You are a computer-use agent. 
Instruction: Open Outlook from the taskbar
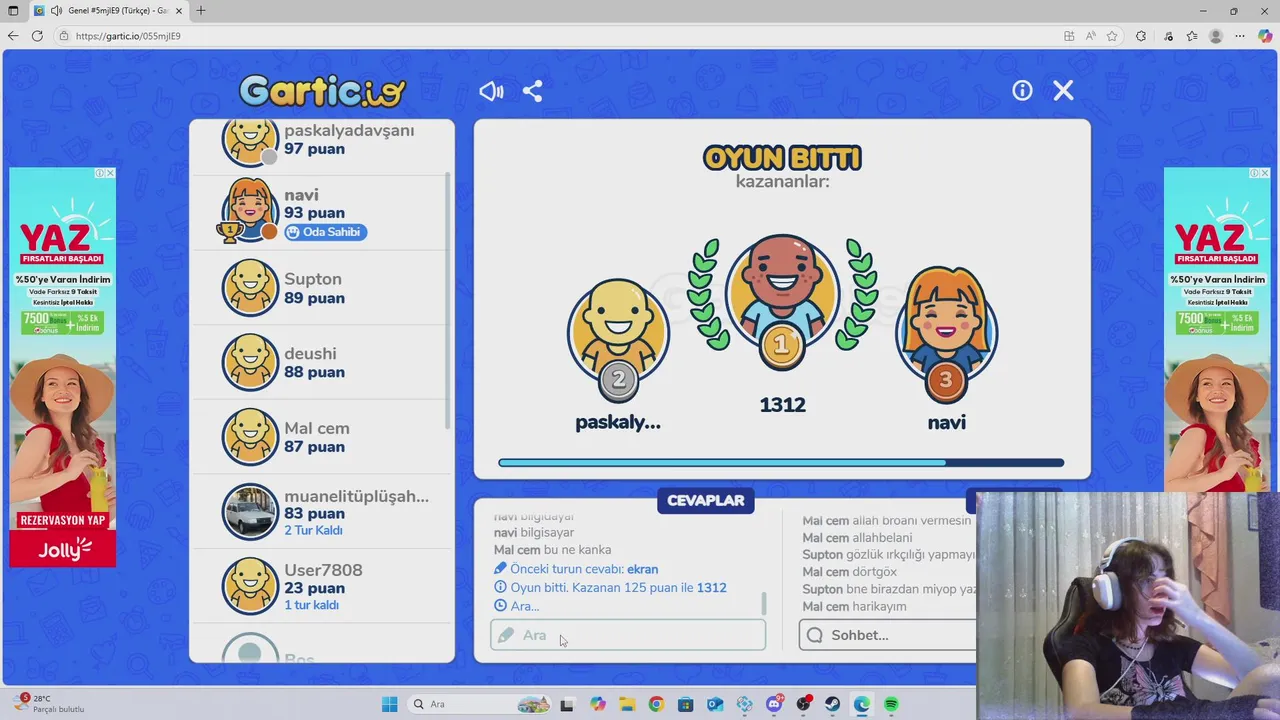715,704
